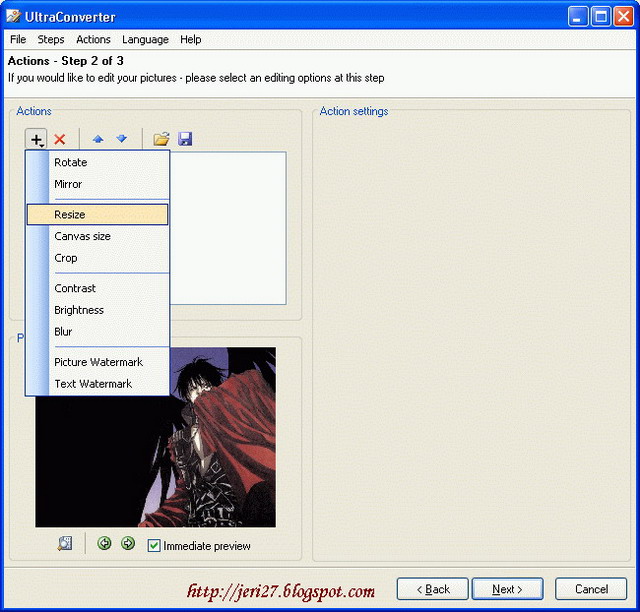The width and height of the screenshot is (640, 612).
Task: Pick the Crop action
Action: 98,258
